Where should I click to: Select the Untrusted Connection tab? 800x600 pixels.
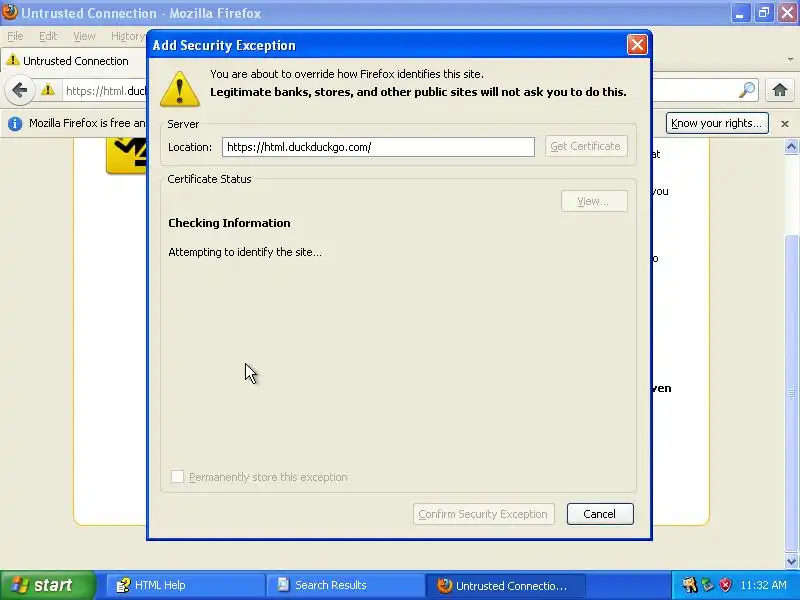click(74, 61)
